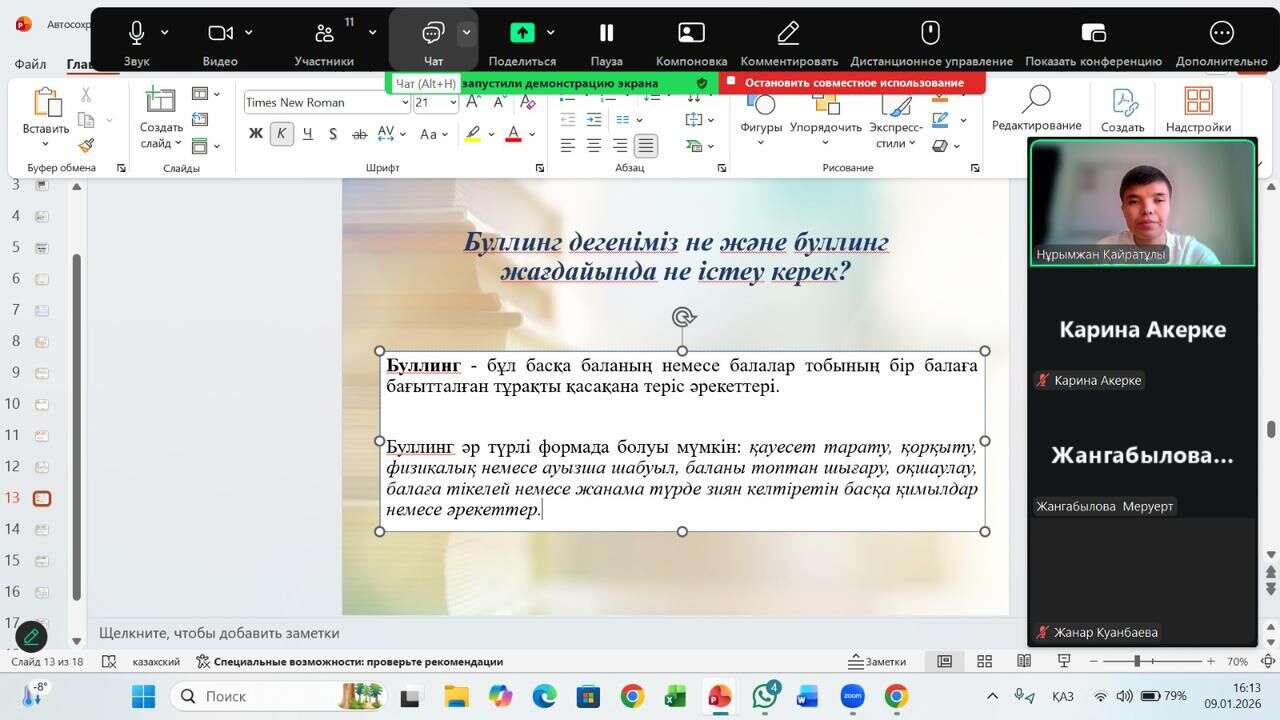
Task: Open the Файл menu
Action: tap(30, 65)
